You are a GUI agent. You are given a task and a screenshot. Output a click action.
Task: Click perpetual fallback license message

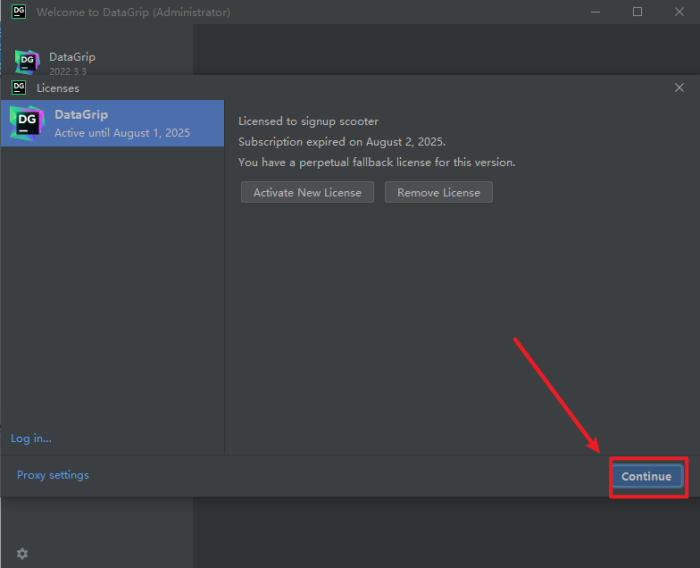tap(377, 163)
